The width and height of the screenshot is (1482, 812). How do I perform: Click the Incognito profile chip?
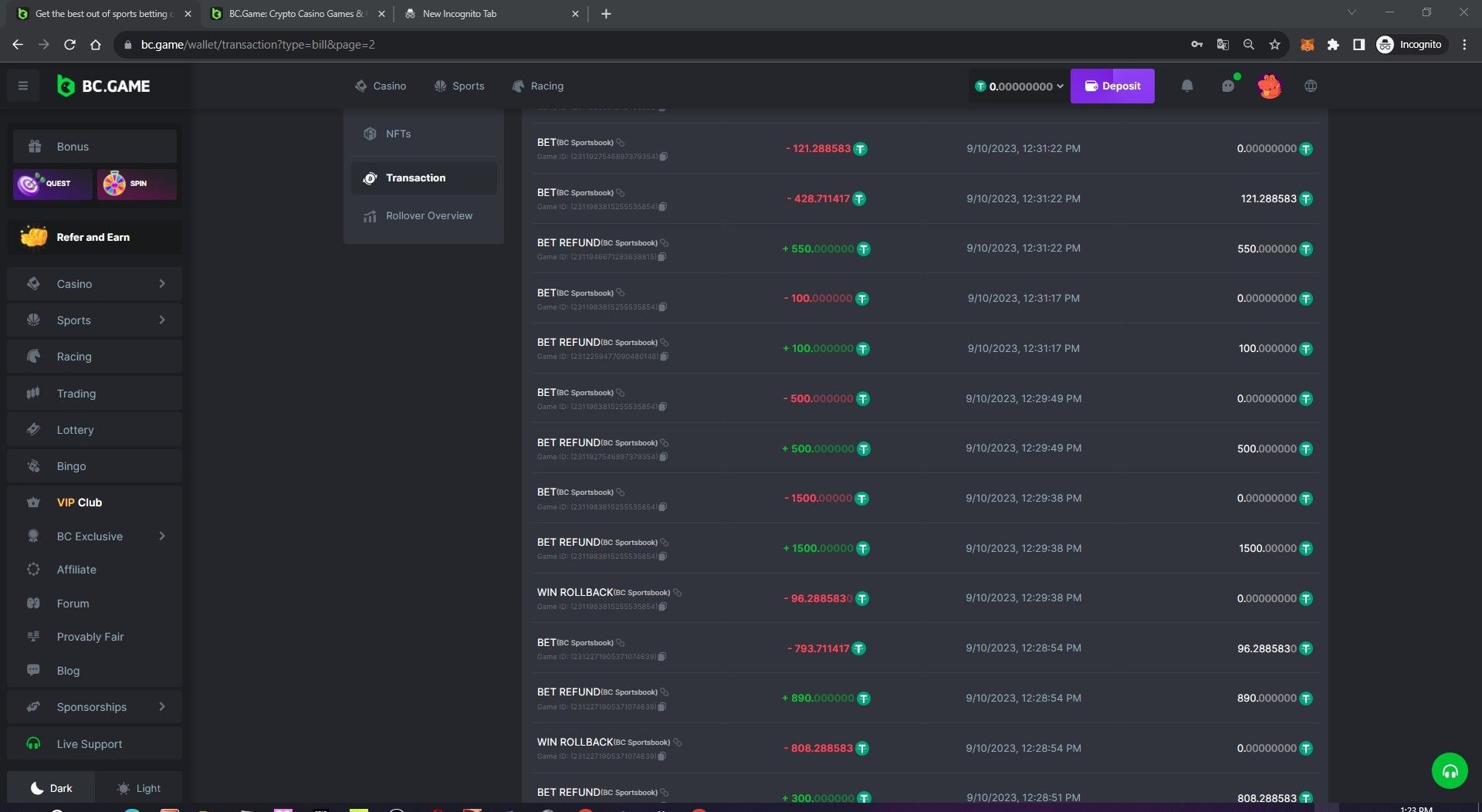click(x=1410, y=45)
